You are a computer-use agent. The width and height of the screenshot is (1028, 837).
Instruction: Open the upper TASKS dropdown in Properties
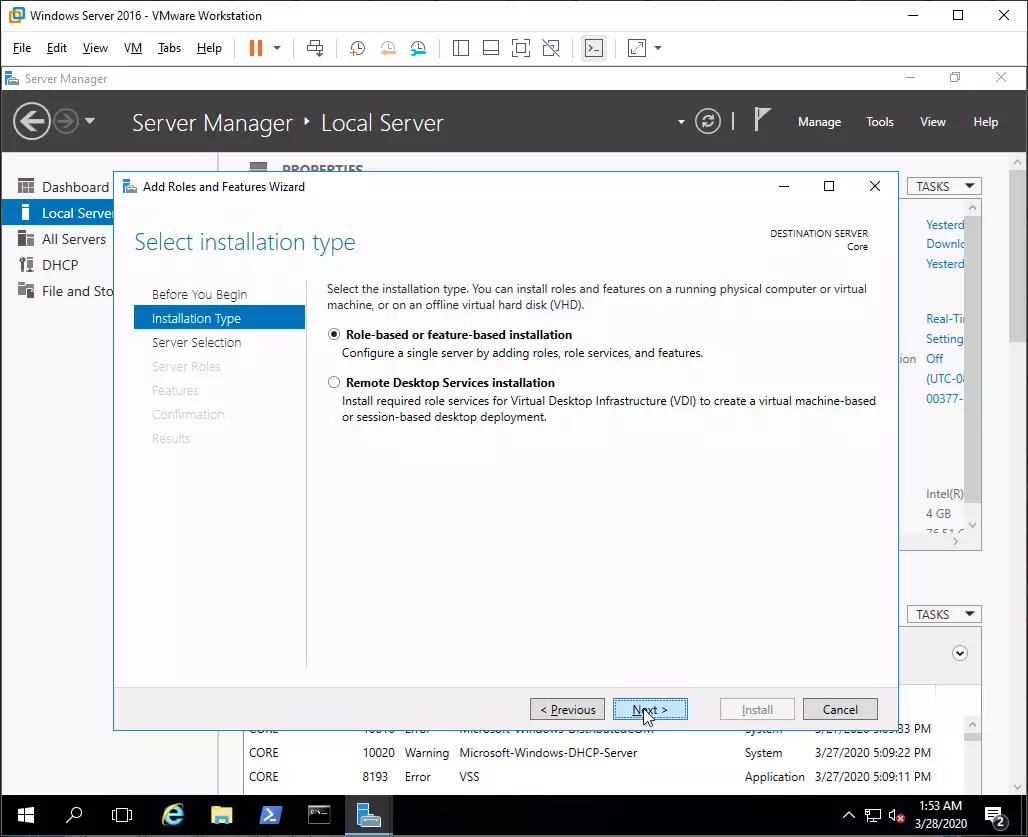pyautogui.click(x=944, y=187)
